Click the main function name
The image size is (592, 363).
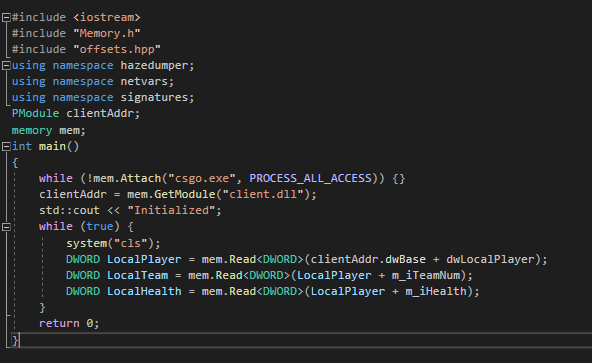coord(52,146)
